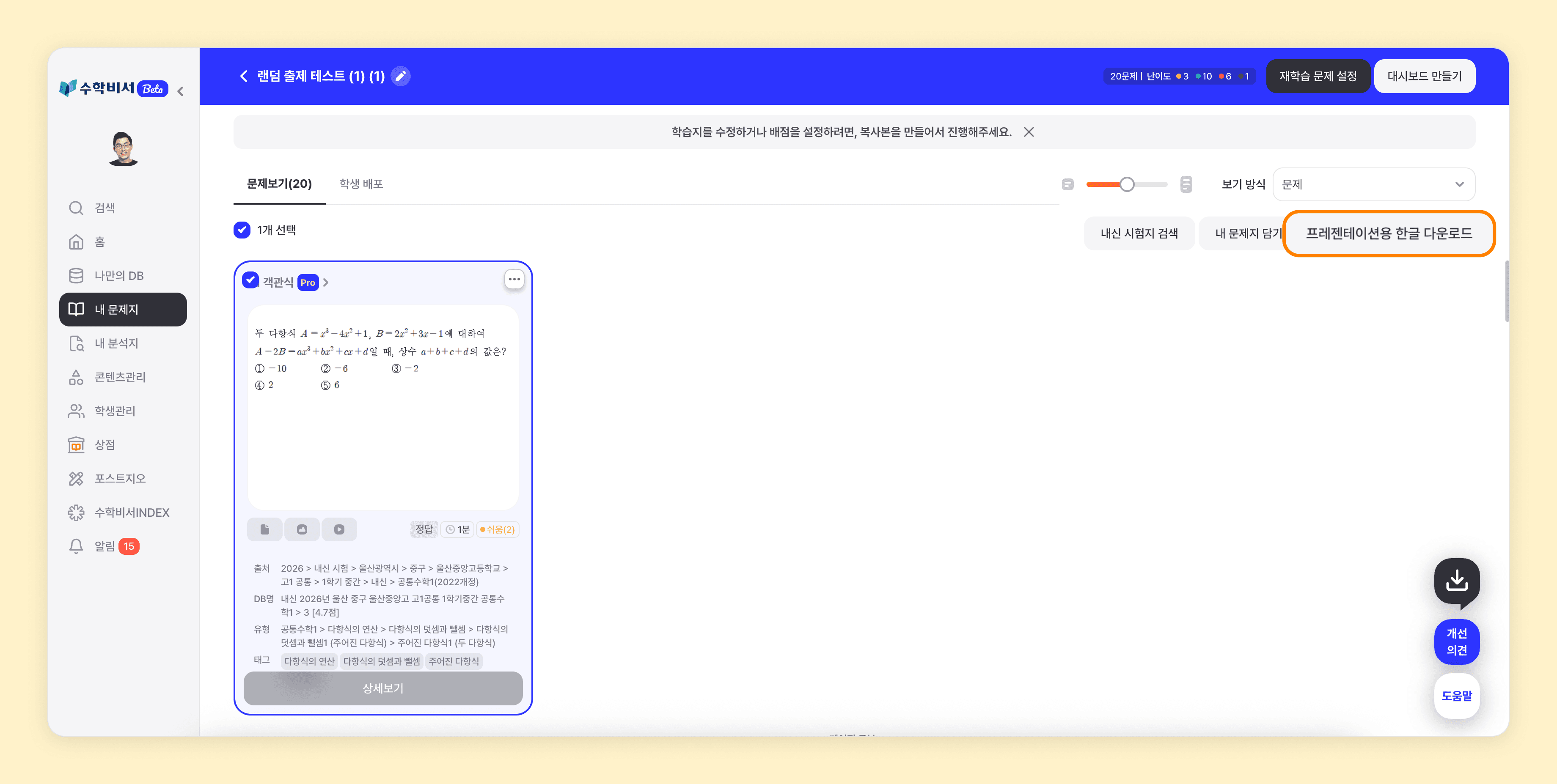Click the 정답 button on the card
The width and height of the screenshot is (1557, 784).
(424, 529)
